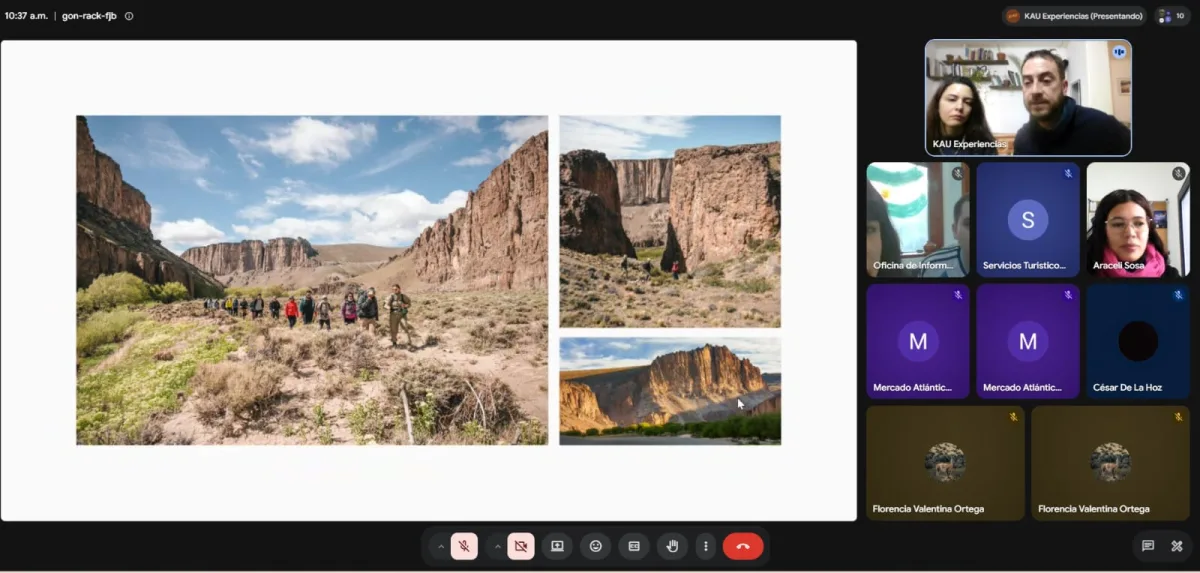Click the gon-rack-fjb meeting code

[89, 16]
